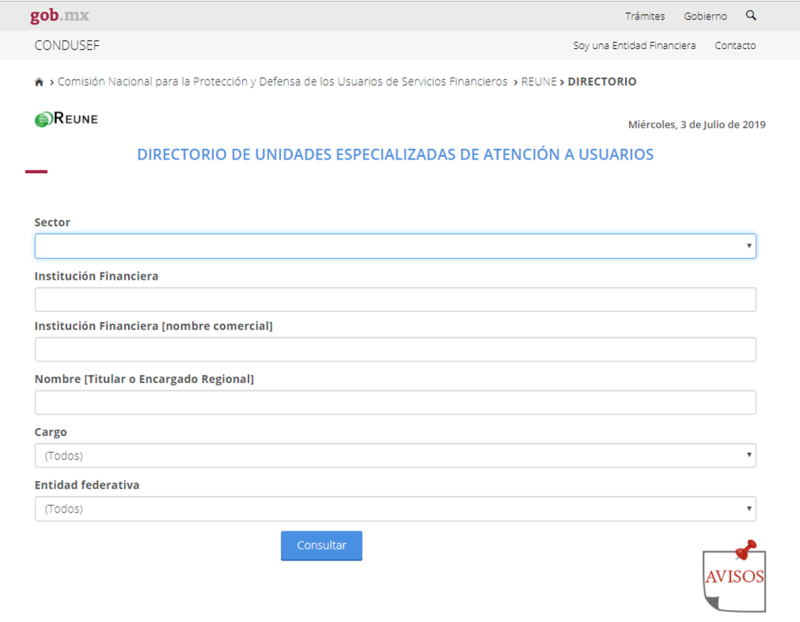Follow the Comisión Nacional breadcrumb link

282,82
